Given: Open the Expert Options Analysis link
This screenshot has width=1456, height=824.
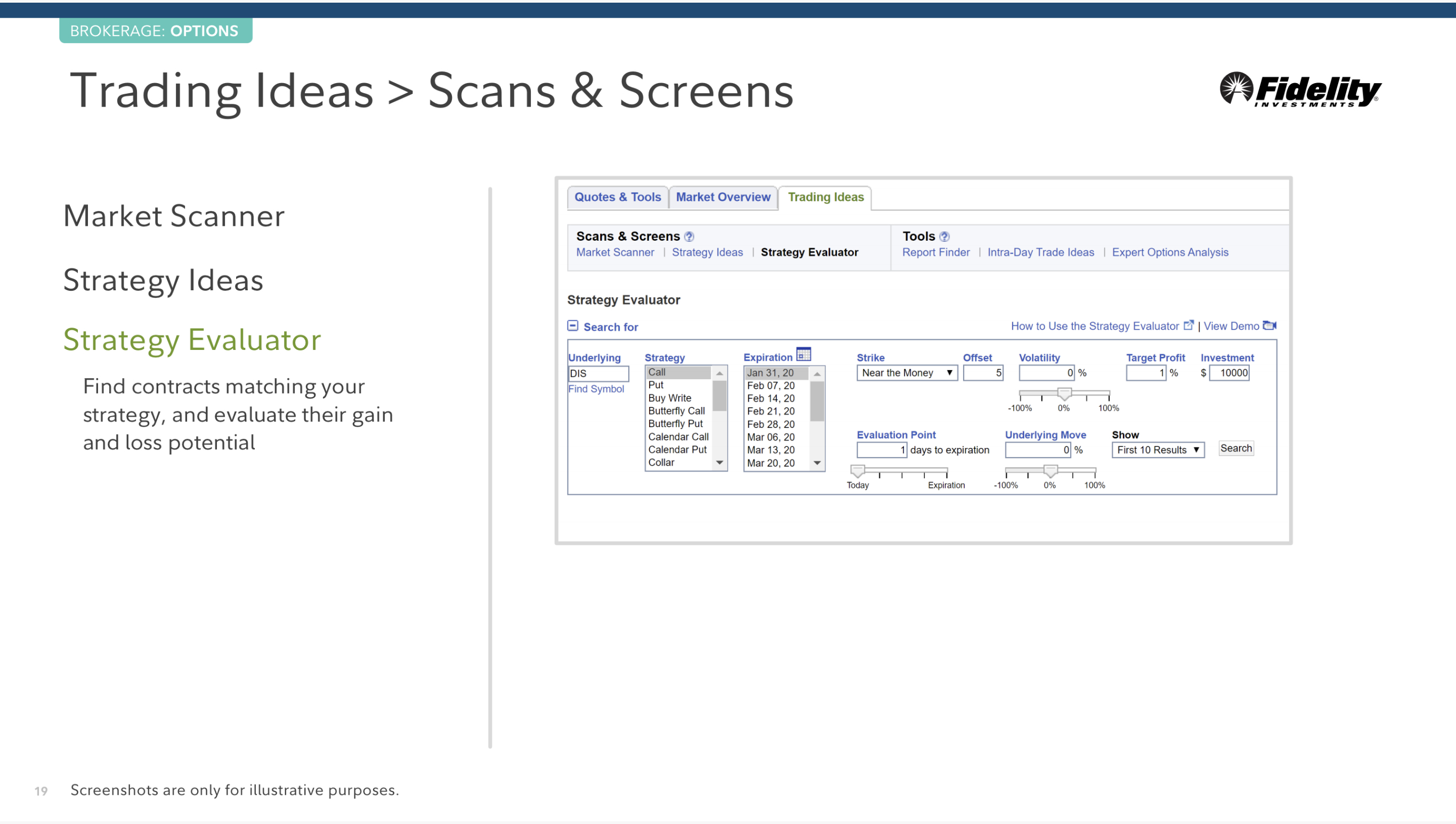Looking at the screenshot, I should tap(1170, 252).
